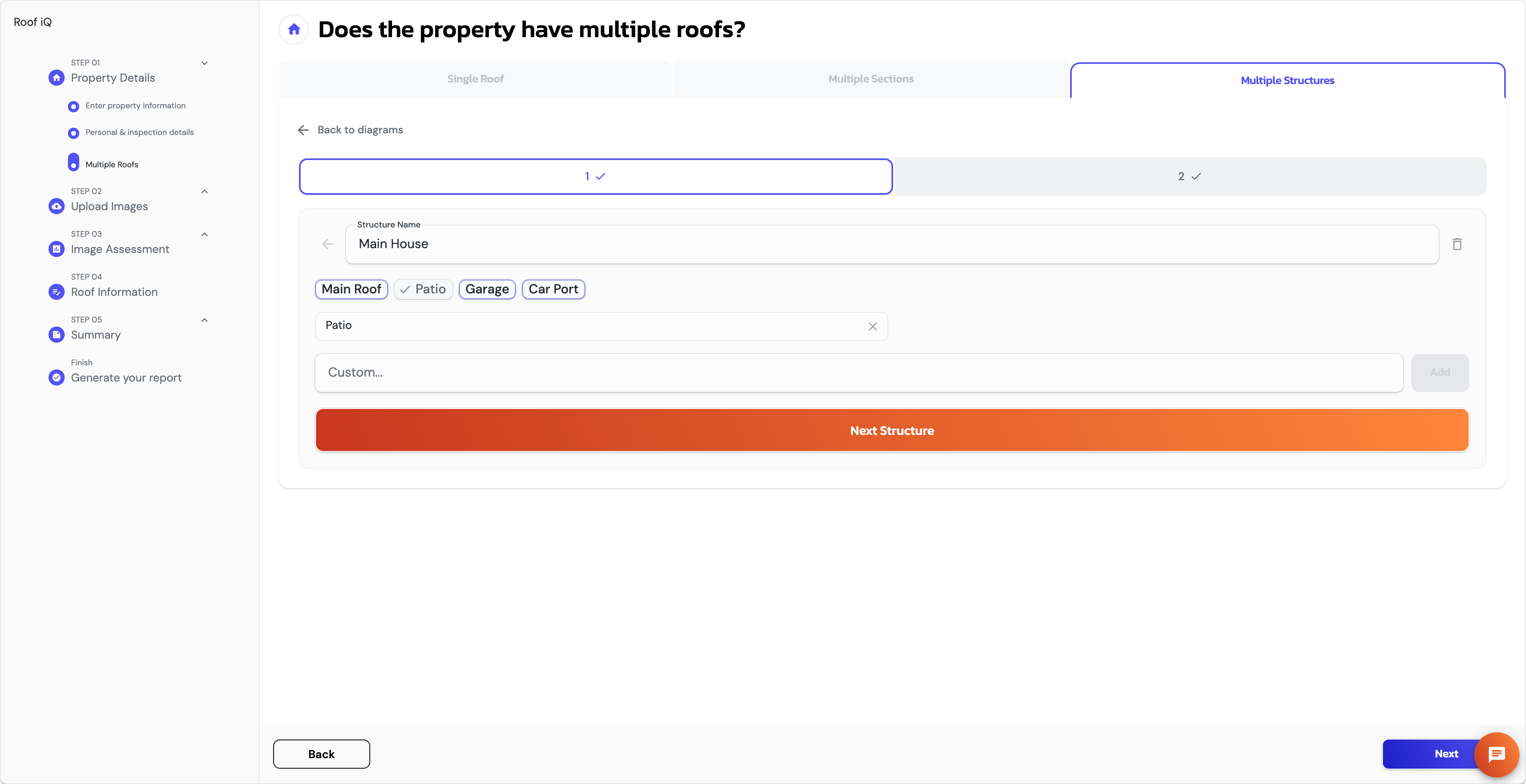Click the Enter property information bullet icon
This screenshot has height=784, width=1526.
click(x=74, y=106)
